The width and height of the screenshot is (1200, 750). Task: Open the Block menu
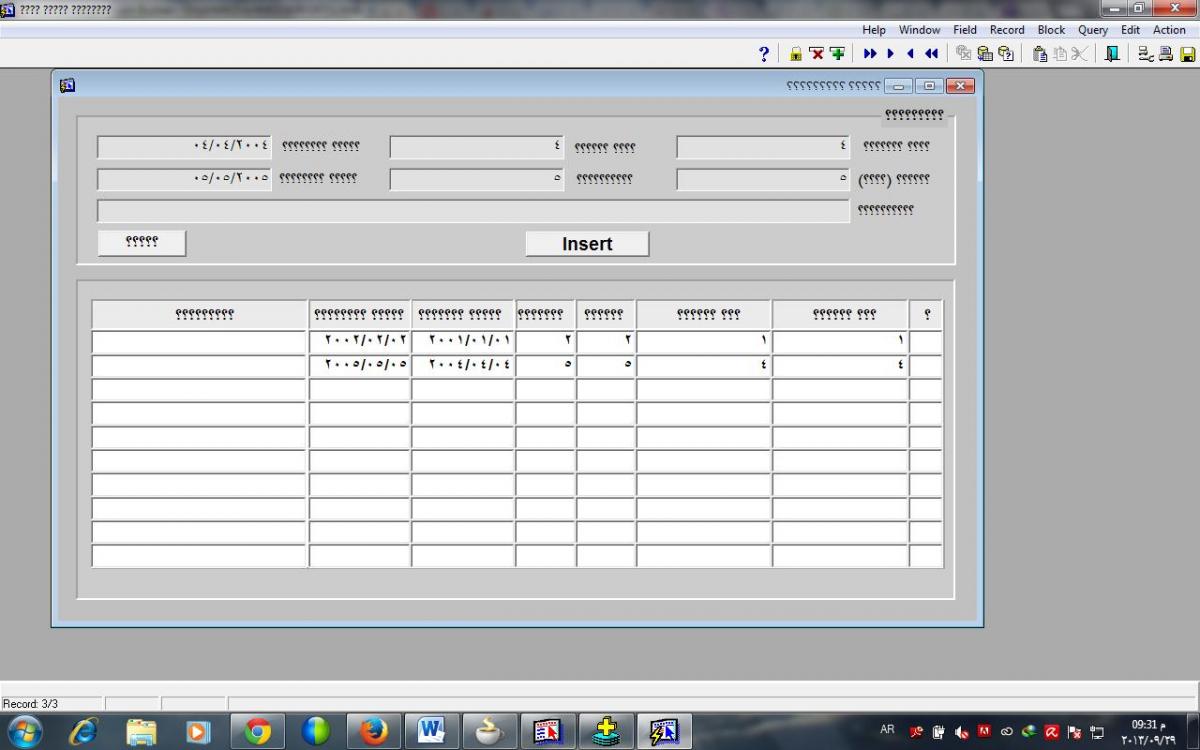1051,30
